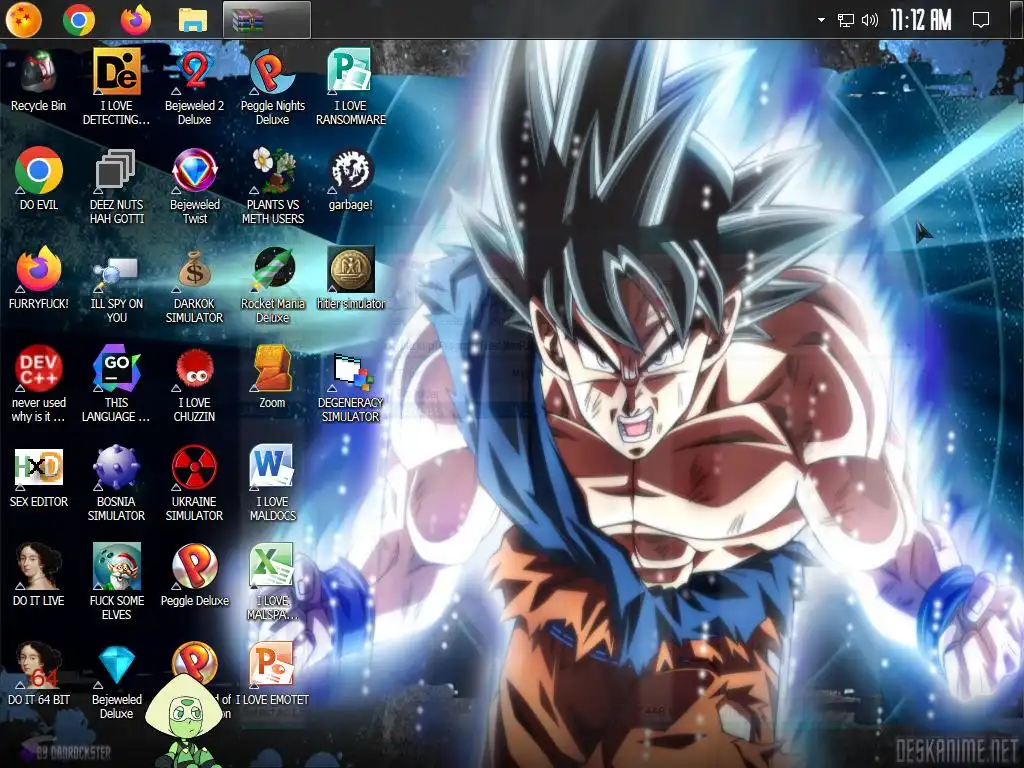This screenshot has width=1024, height=768.
Task: Open the I LOVE DETECTING shortcut
Action: tap(116, 88)
